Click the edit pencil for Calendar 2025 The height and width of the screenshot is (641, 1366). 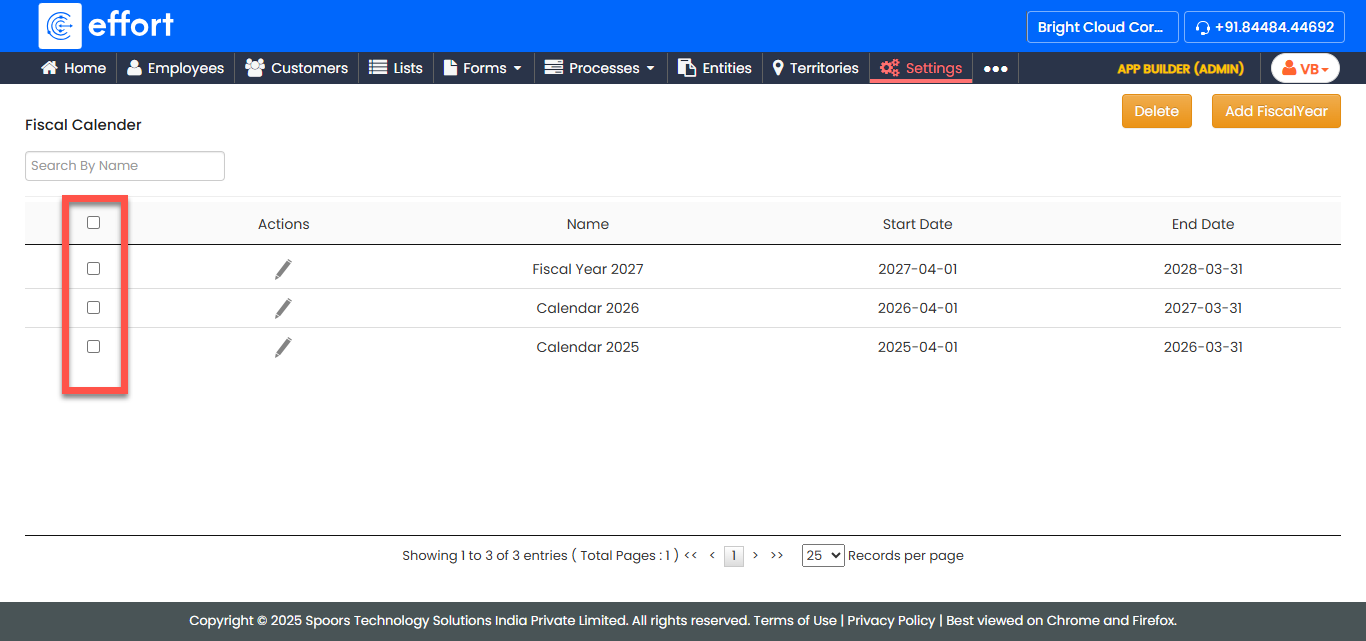283,347
